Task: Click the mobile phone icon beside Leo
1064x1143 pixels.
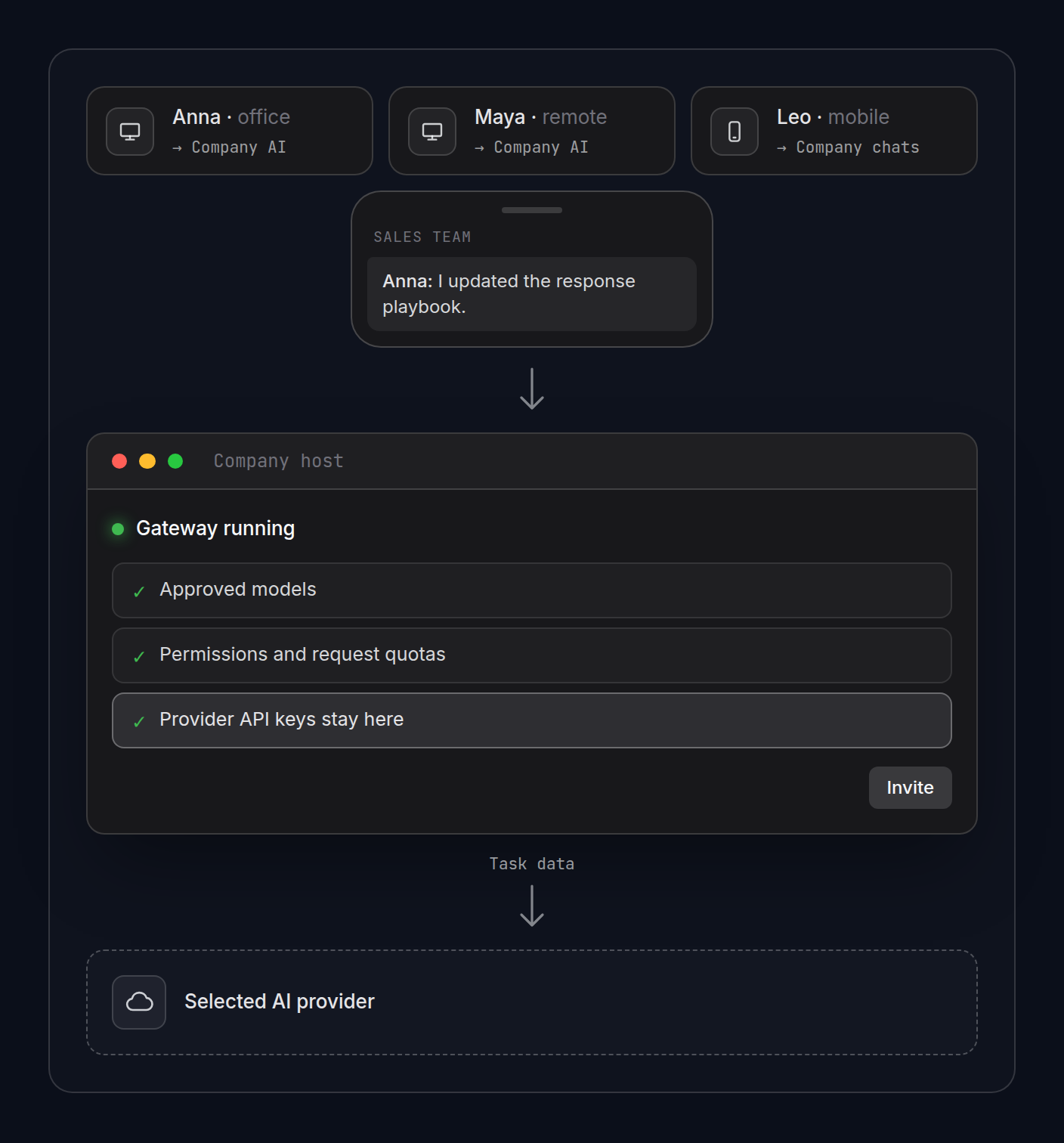Action: 735,132
